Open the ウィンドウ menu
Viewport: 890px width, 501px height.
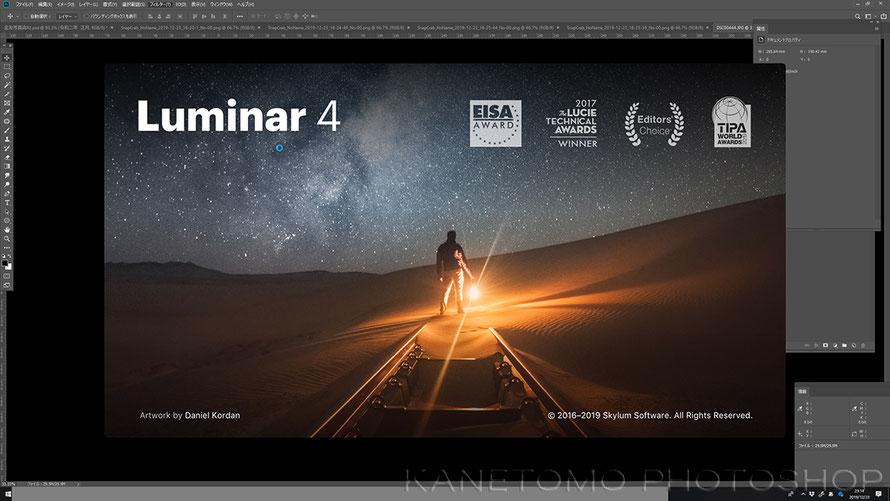click(221, 4)
